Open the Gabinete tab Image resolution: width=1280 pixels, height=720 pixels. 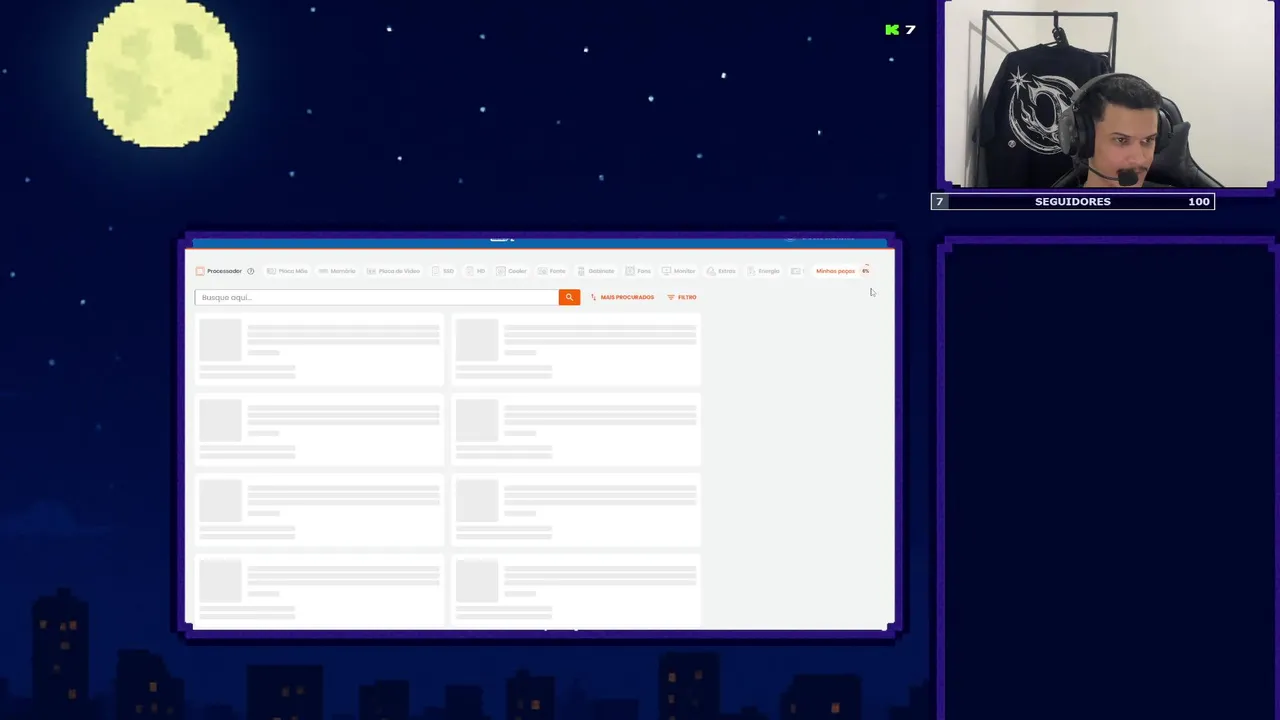coord(596,271)
